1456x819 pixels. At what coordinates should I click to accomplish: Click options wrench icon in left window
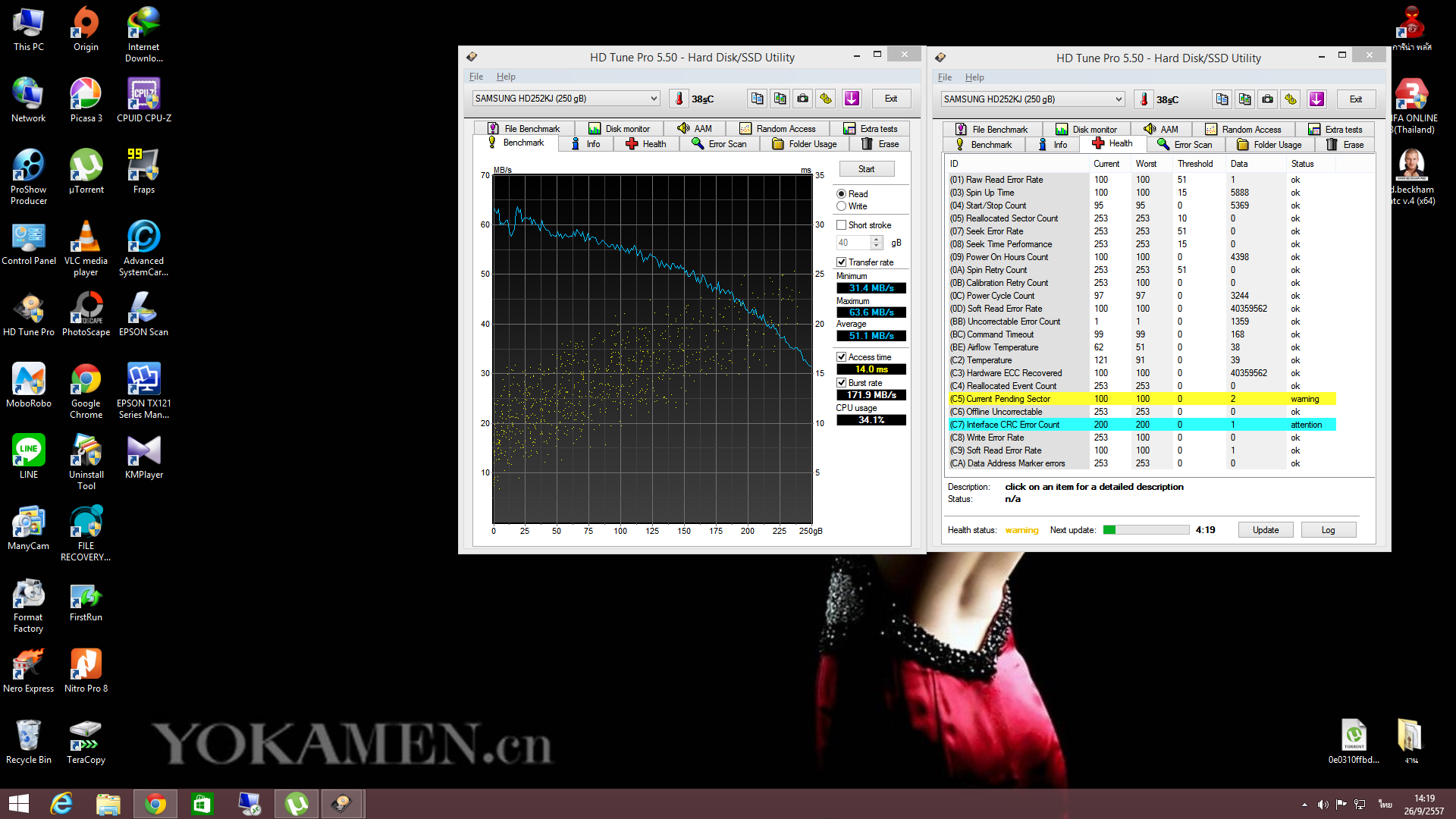point(826,99)
